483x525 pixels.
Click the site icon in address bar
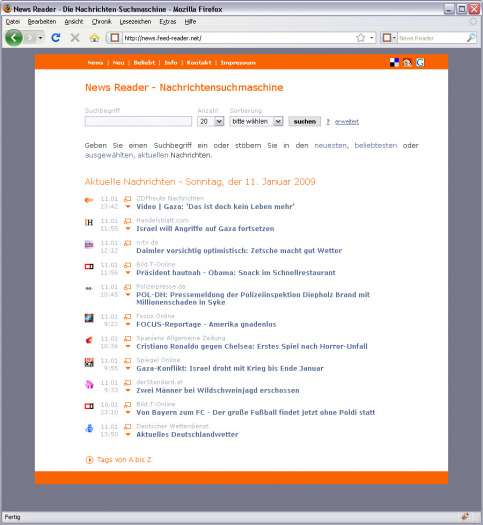(114, 38)
